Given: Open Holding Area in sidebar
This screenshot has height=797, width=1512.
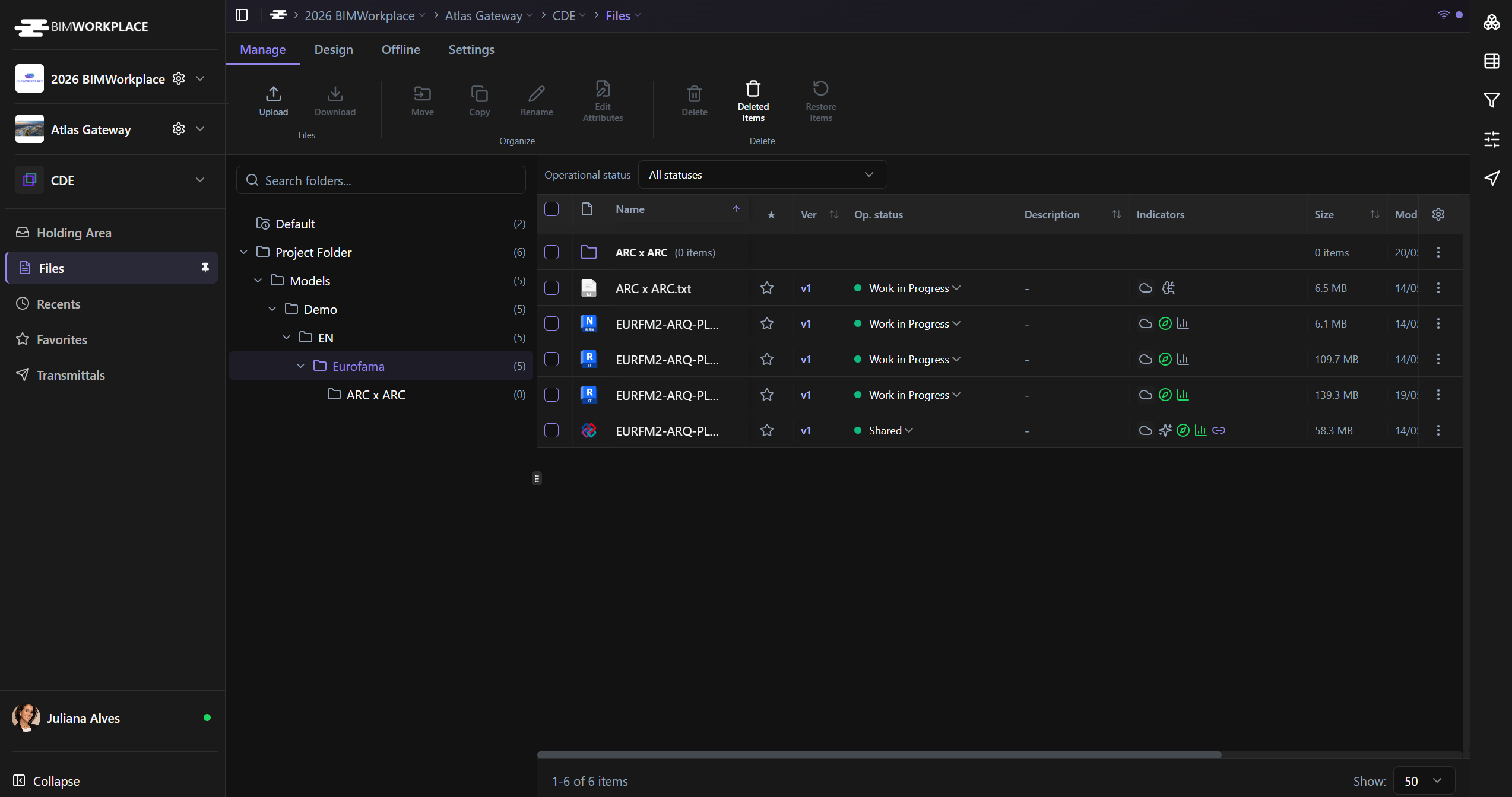Looking at the screenshot, I should coord(112,233).
